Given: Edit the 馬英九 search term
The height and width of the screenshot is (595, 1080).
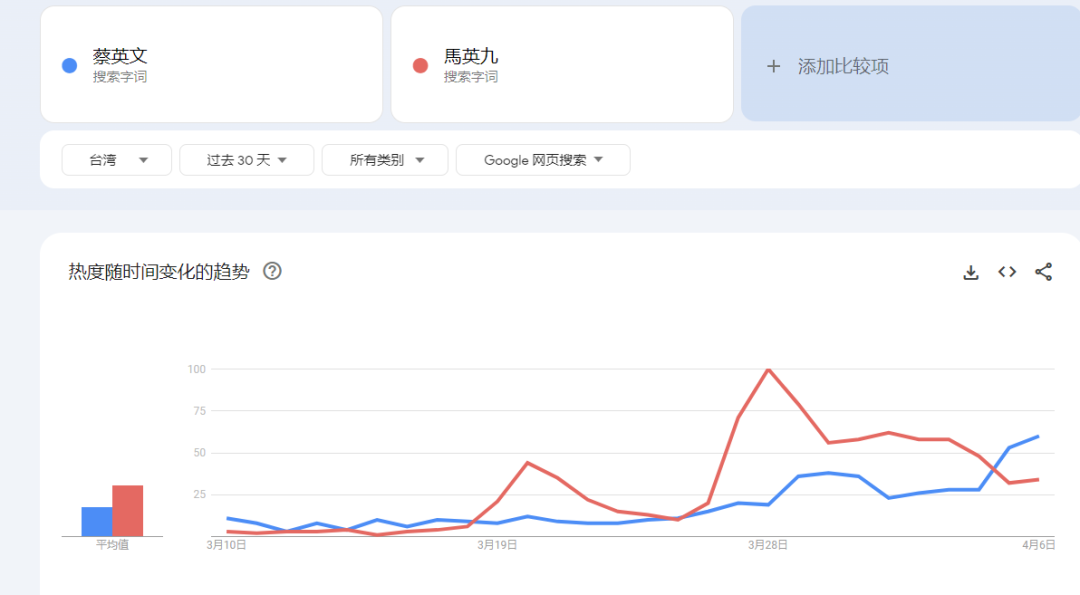Looking at the screenshot, I should coord(471,57).
